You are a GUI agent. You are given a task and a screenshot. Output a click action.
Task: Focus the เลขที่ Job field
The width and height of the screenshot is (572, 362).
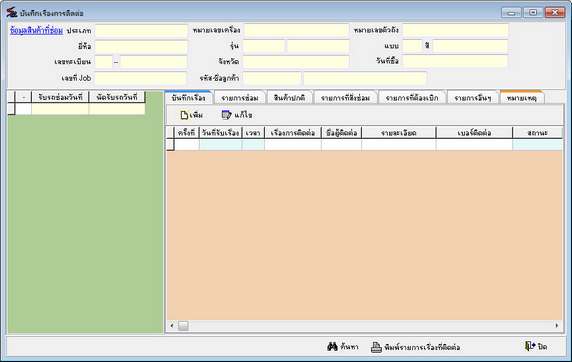(x=140, y=78)
